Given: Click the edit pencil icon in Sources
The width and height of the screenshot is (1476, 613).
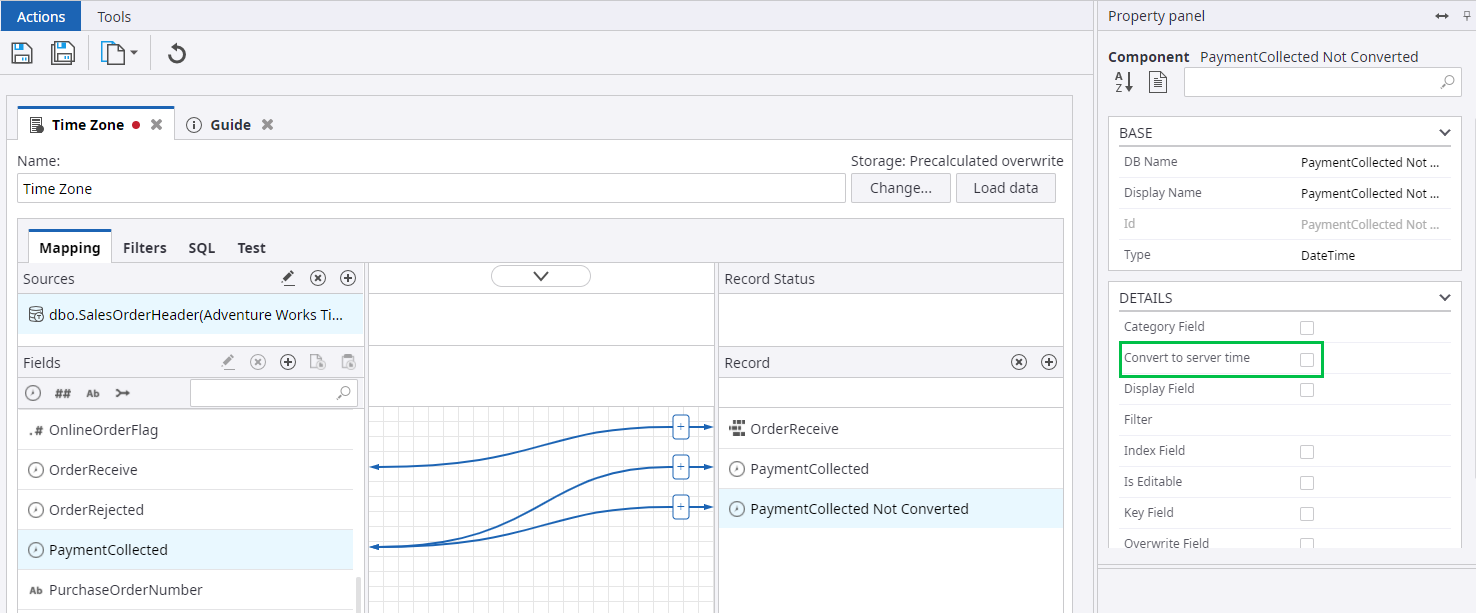Looking at the screenshot, I should click(288, 278).
